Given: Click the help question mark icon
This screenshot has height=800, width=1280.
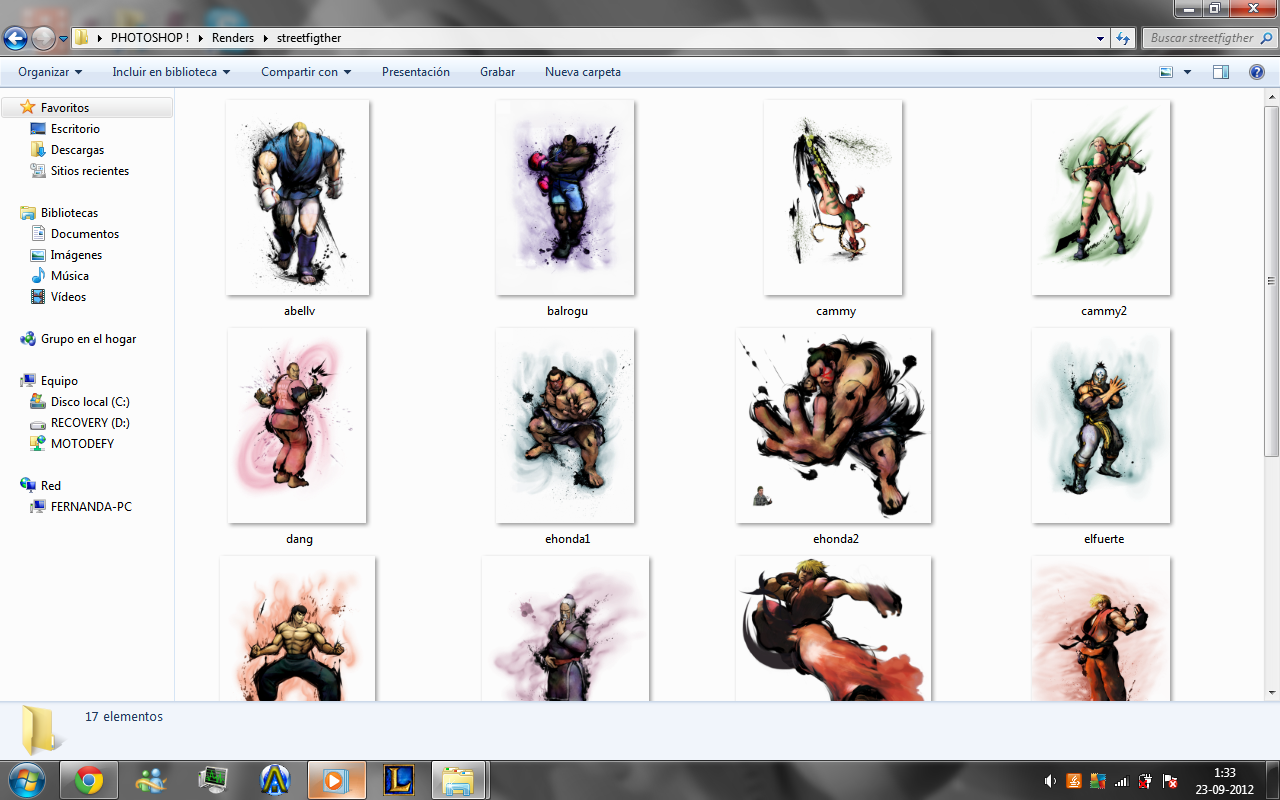Looking at the screenshot, I should coord(1257,72).
